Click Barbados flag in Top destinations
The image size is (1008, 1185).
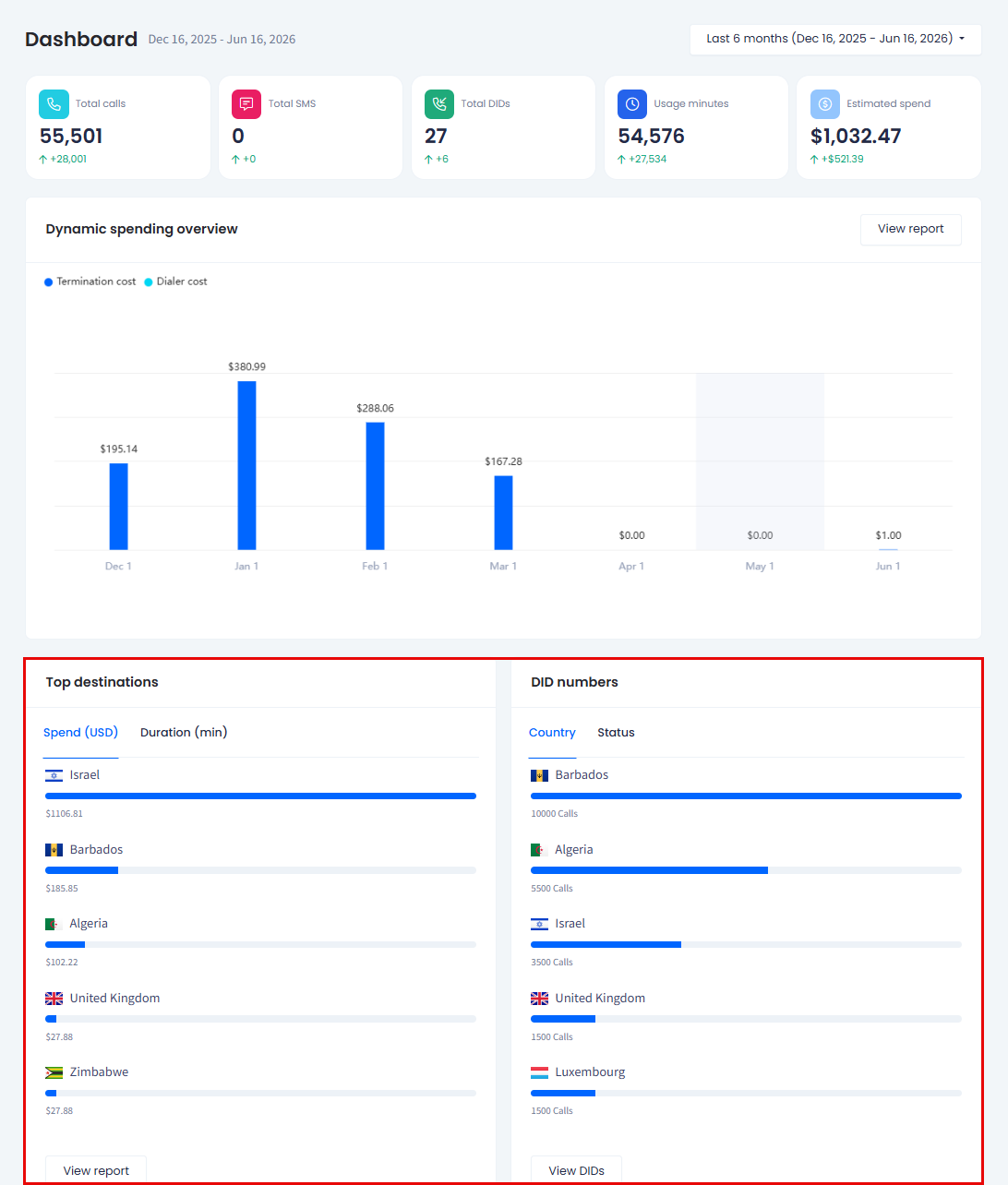click(x=54, y=850)
